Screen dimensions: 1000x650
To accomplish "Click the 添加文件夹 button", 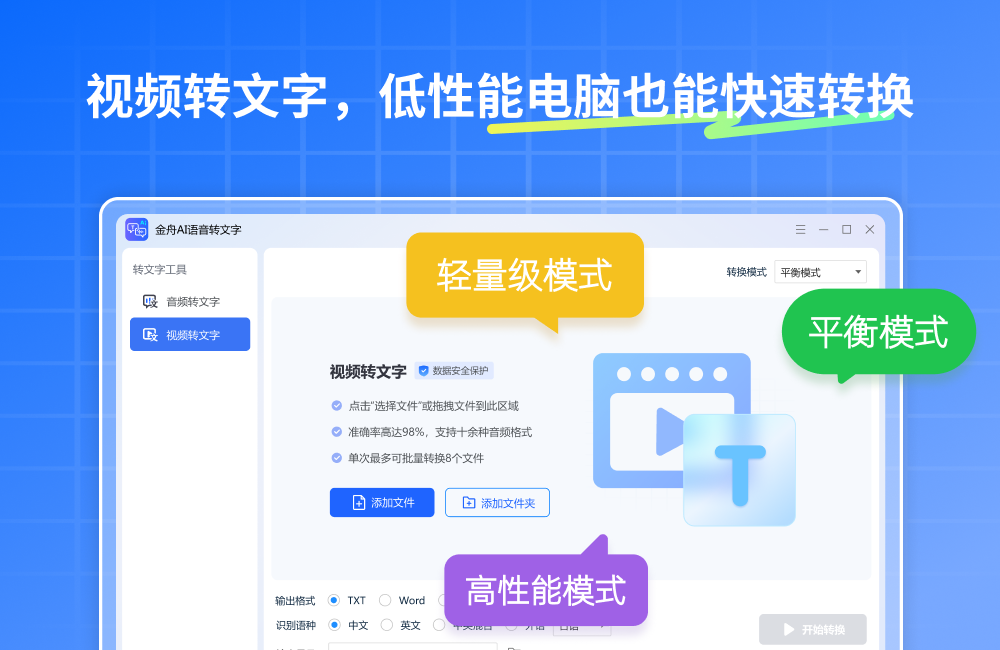I will pos(497,503).
